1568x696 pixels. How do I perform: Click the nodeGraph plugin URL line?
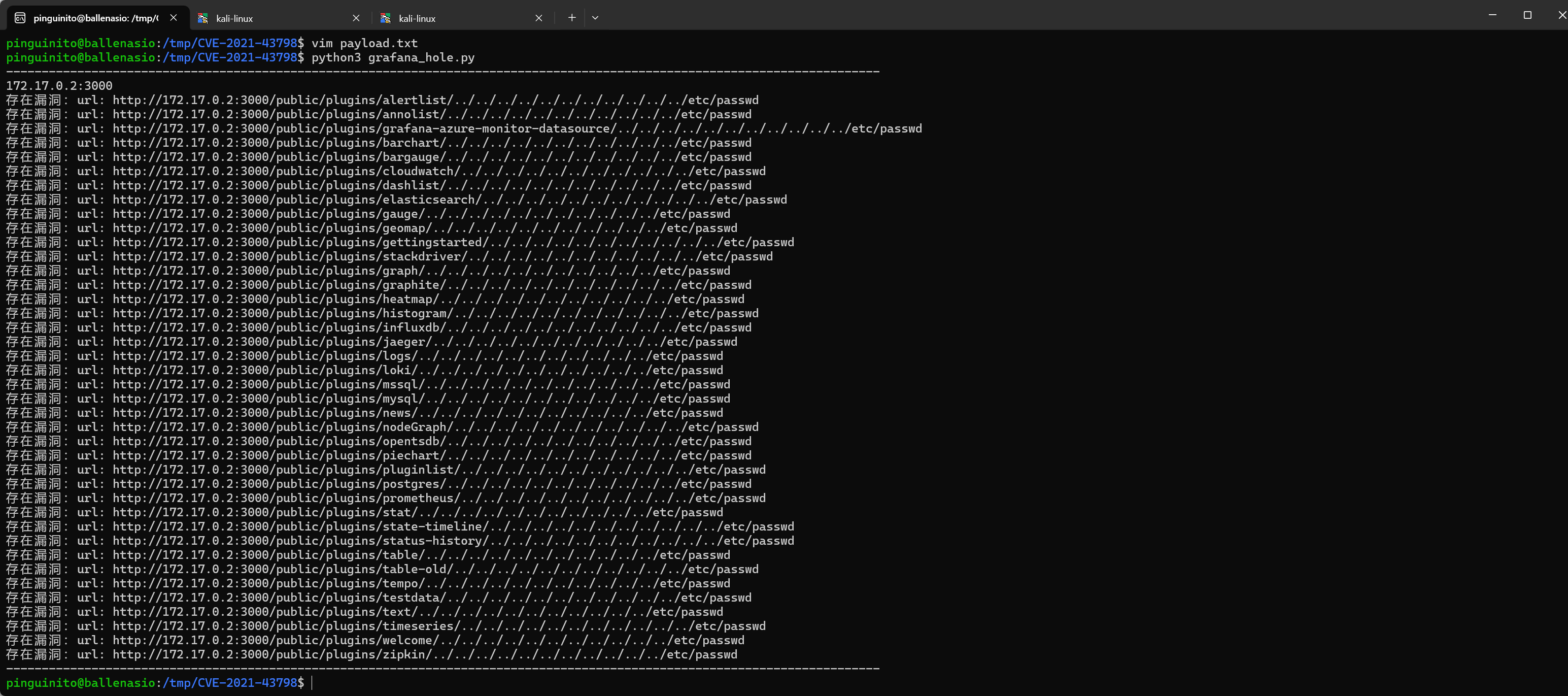(x=382, y=427)
